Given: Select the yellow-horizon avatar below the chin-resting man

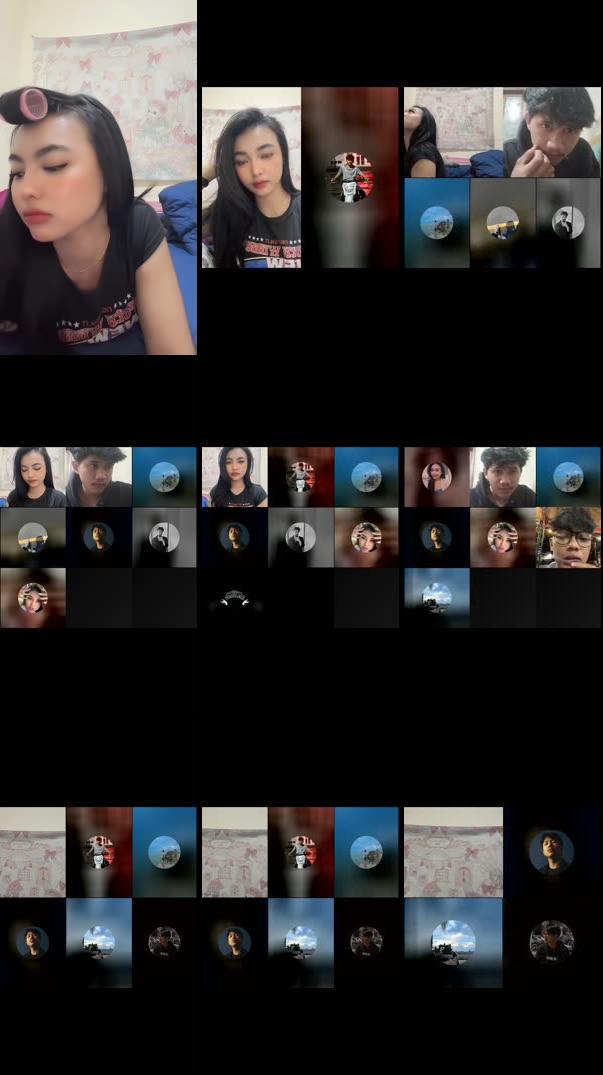Looking at the screenshot, I should tap(503, 223).
